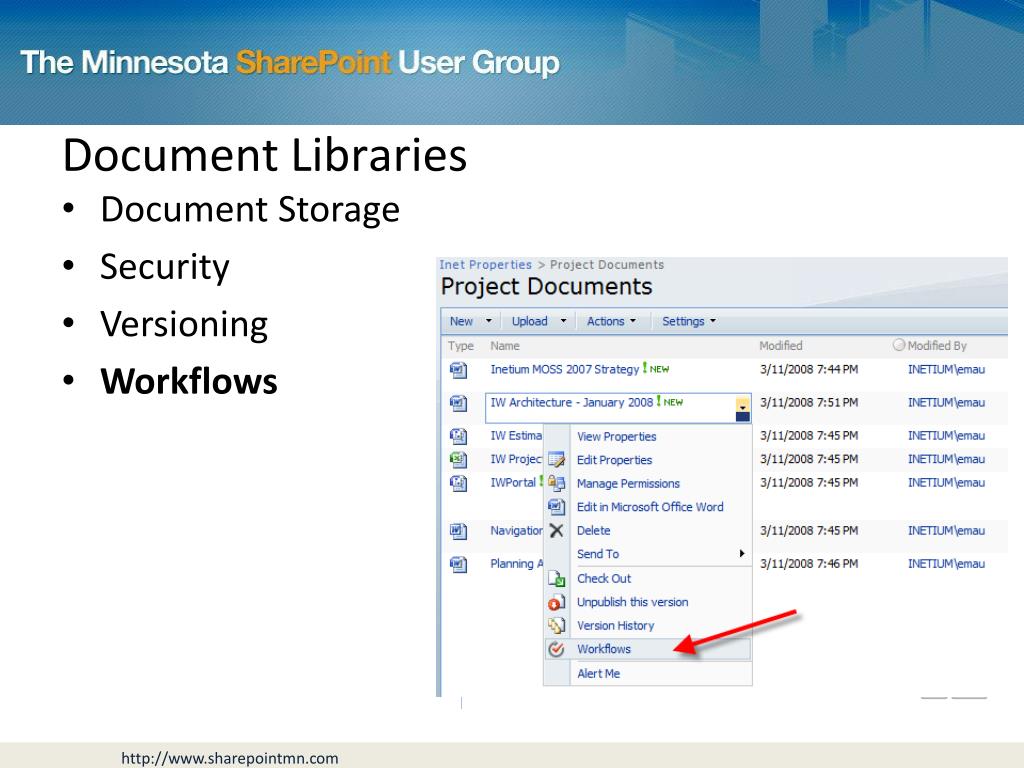
Task: Sort by Name column header
Action: pyautogui.click(x=505, y=346)
